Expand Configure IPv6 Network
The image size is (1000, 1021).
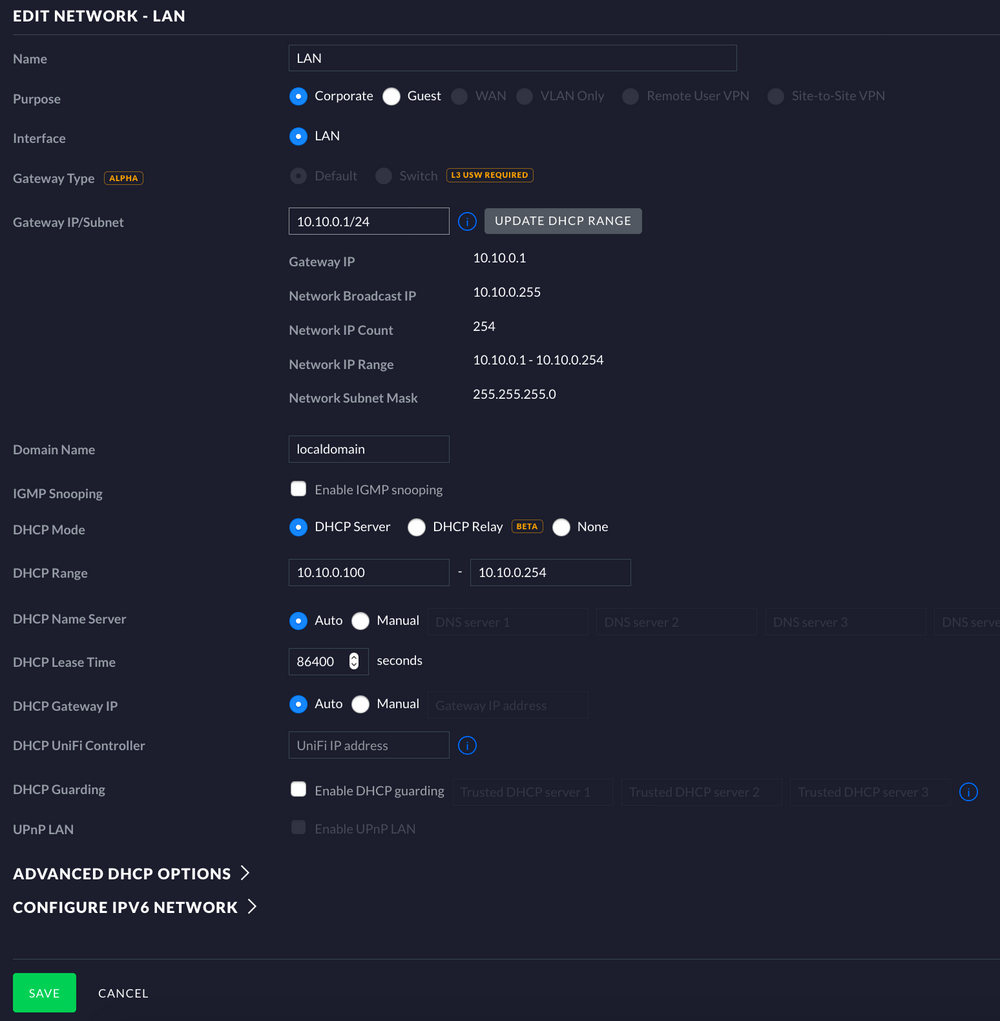135,907
